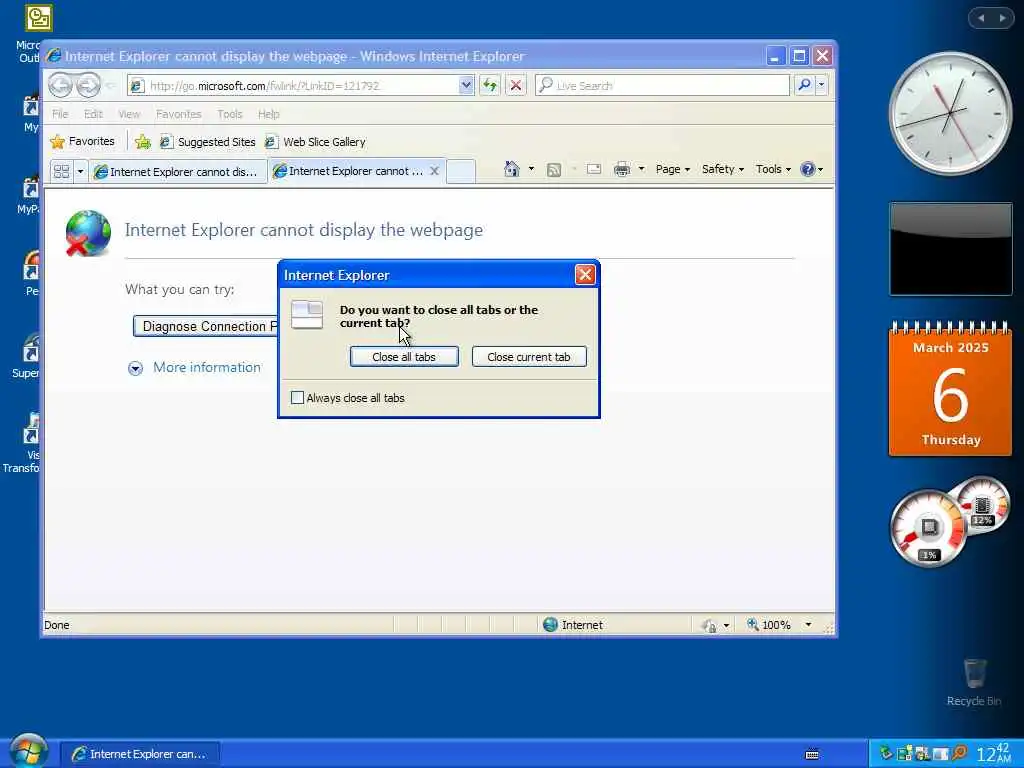Click the Internet Explorer taskbar button
This screenshot has height=768, width=1024.
coord(140,754)
